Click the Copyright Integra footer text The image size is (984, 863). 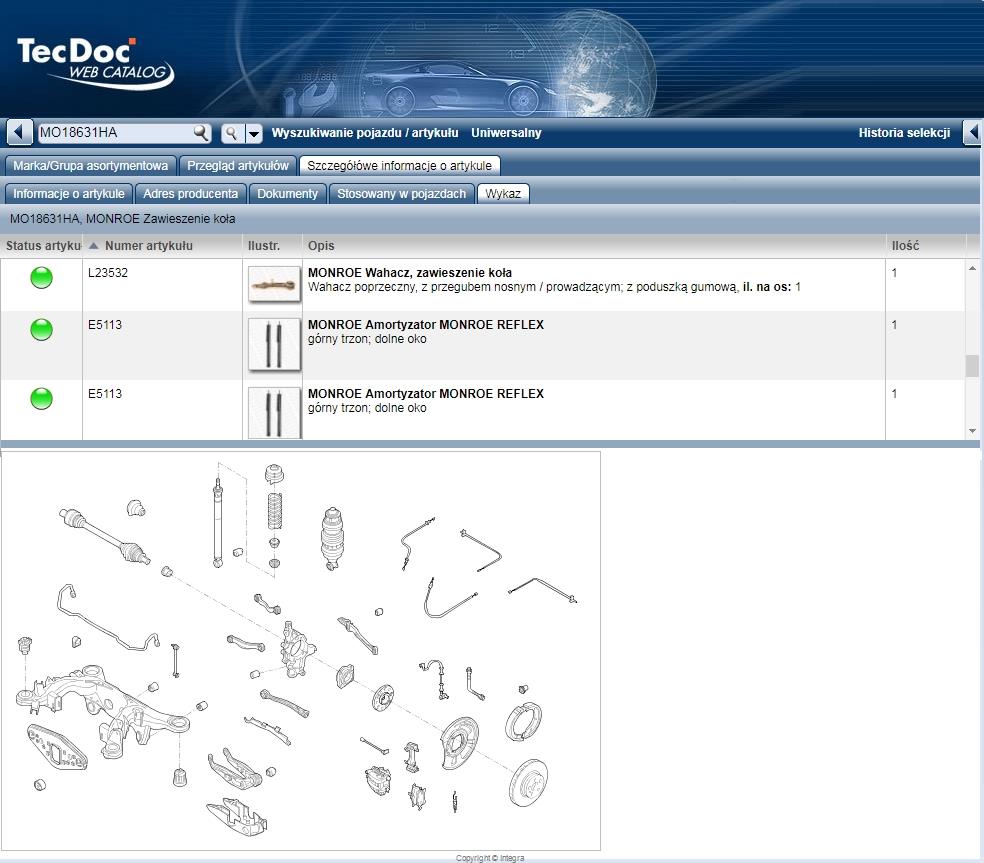tap(490, 858)
